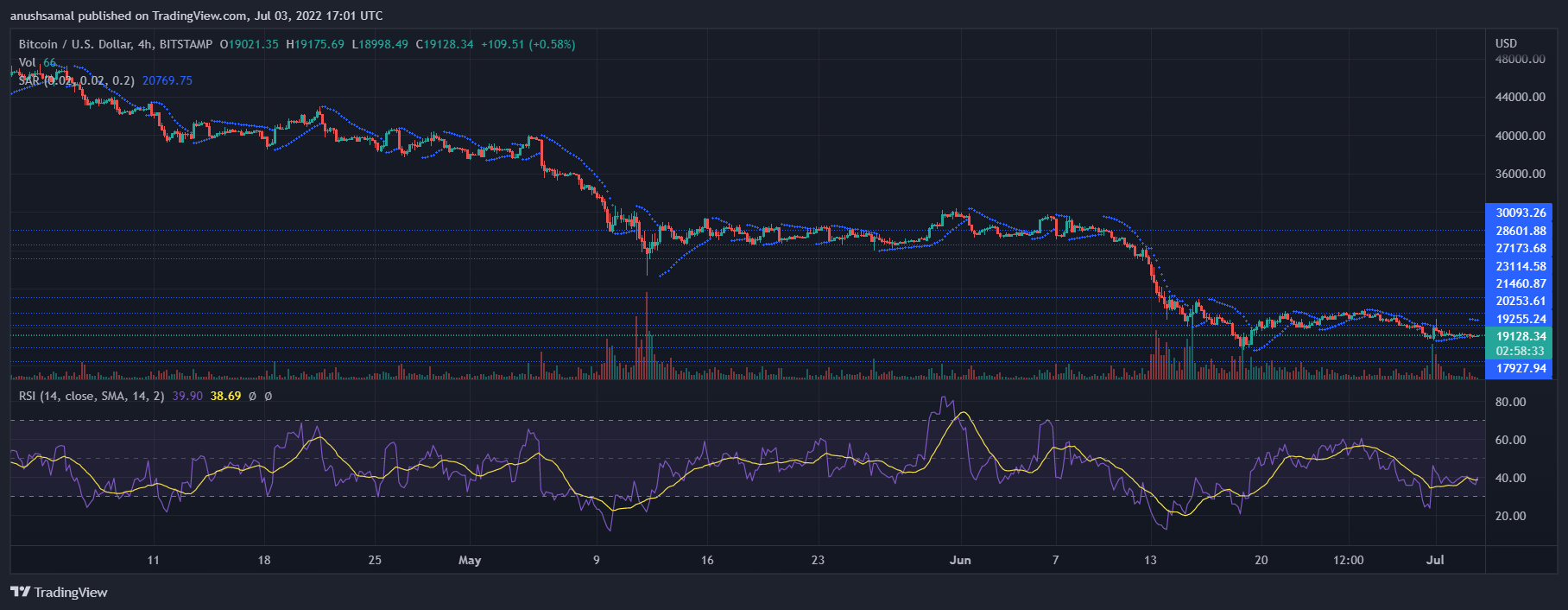Click the Jul label on time axis
Viewport: 1568px width, 610px height.
tap(1435, 560)
